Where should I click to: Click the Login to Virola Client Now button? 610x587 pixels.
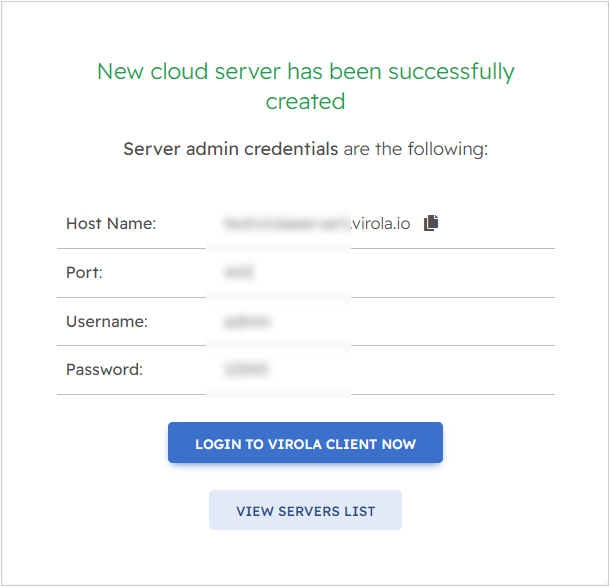tap(305, 443)
